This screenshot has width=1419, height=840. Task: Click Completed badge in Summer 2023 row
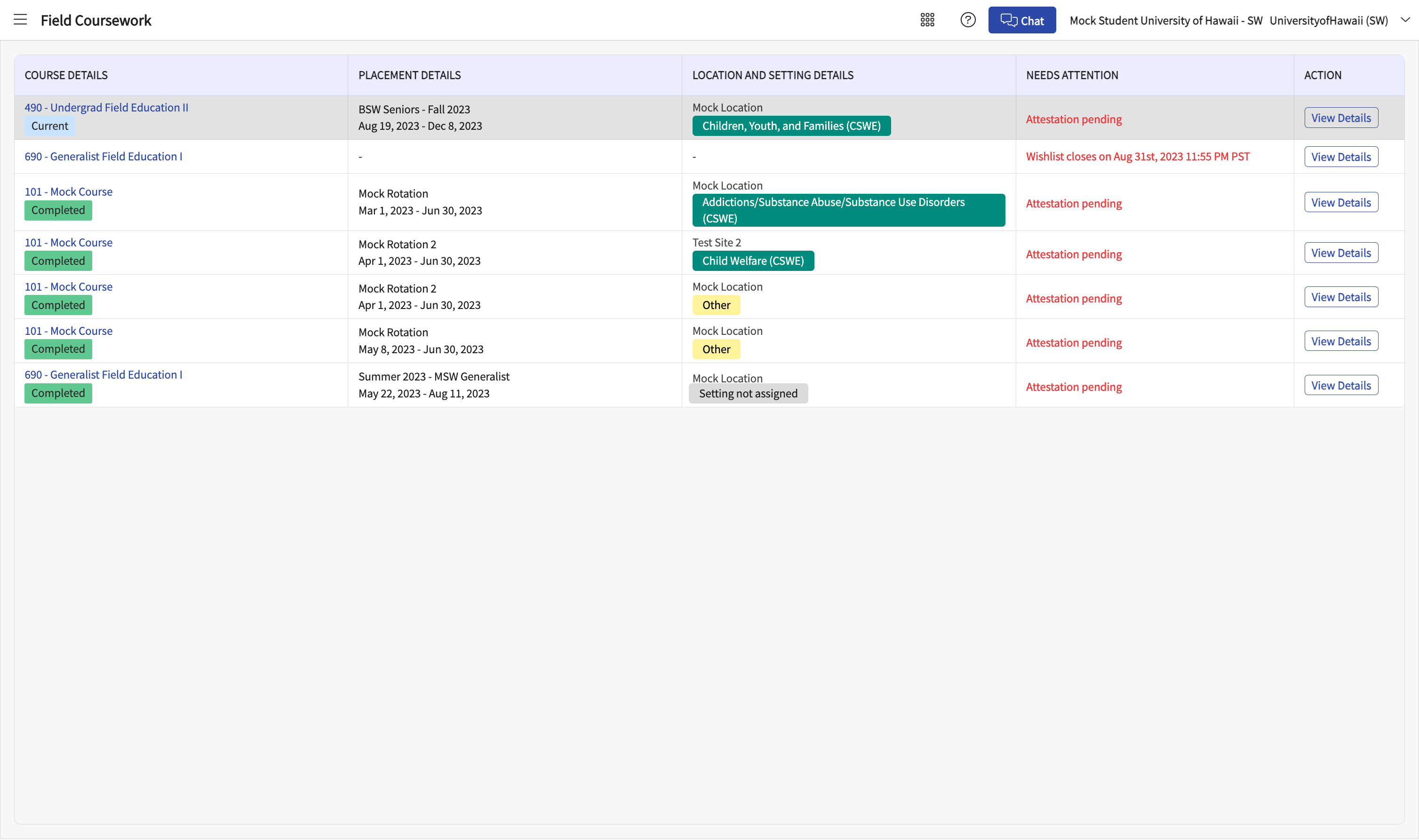click(58, 393)
